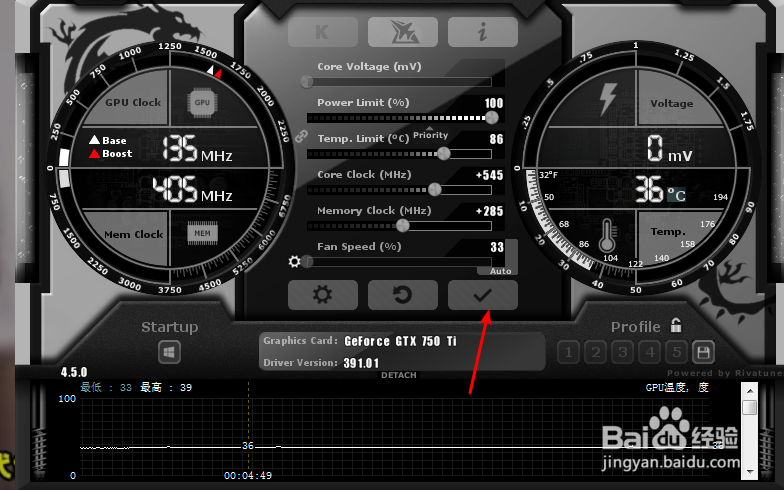This screenshot has width=784, height=490.
Task: Select profile slot 3
Action: pos(622,352)
